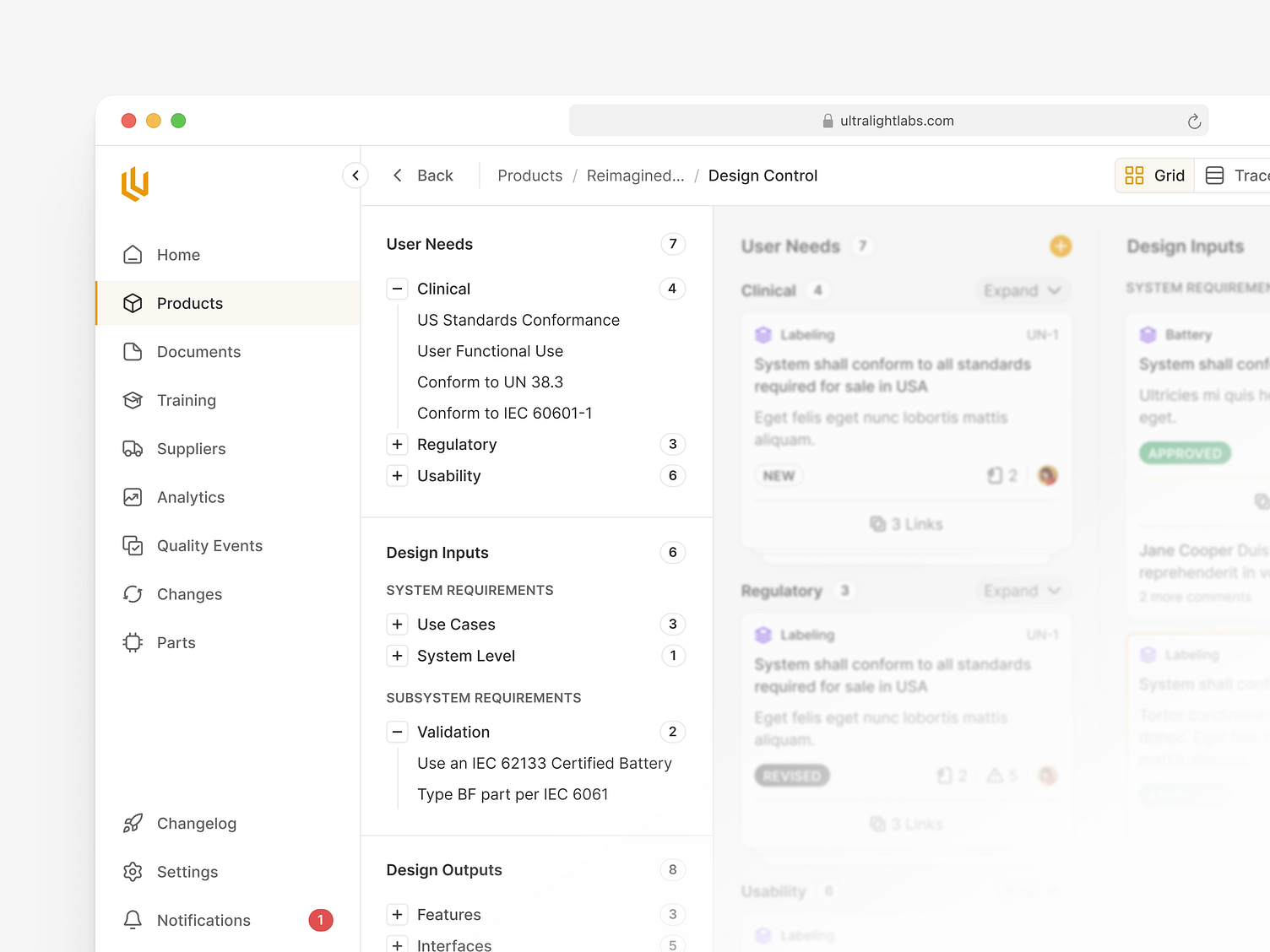The width and height of the screenshot is (1270, 952).
Task: Select Use an IEC 62133 Certified Battery
Action: click(545, 763)
